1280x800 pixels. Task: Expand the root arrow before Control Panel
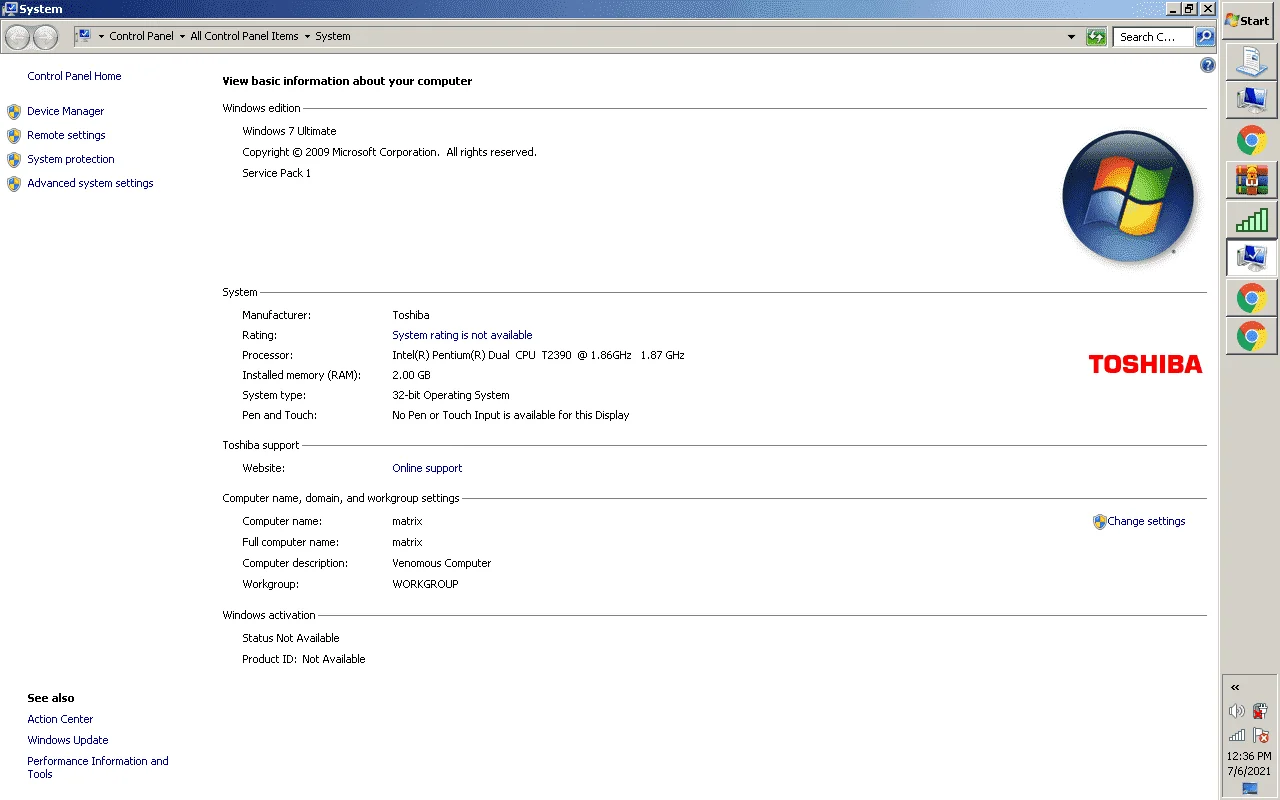tap(101, 37)
